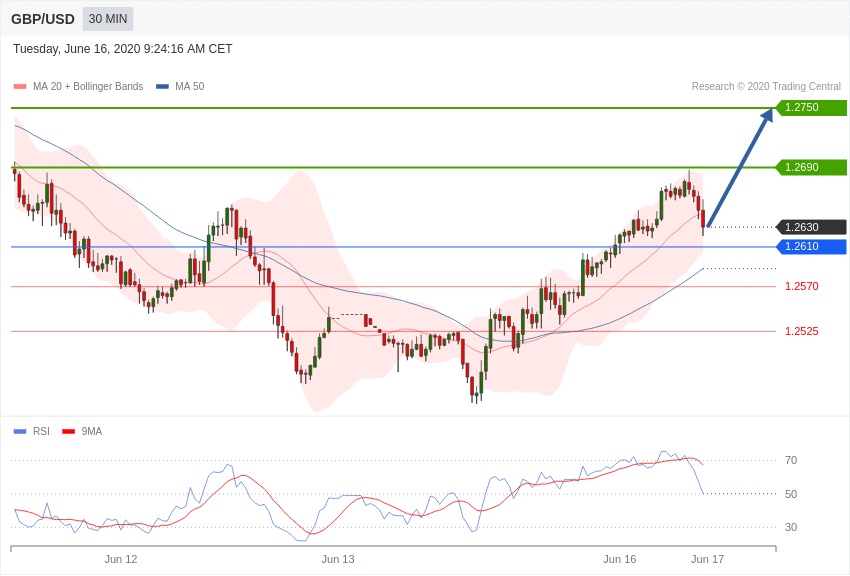Click the RSI 30 level label

coord(791,527)
